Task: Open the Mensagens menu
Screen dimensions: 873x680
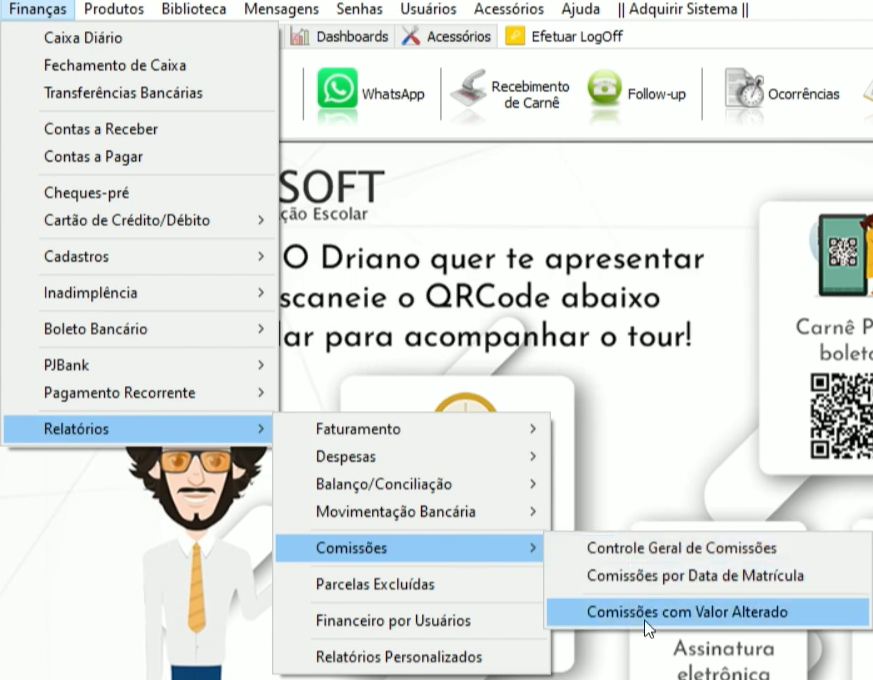Action: (281, 9)
